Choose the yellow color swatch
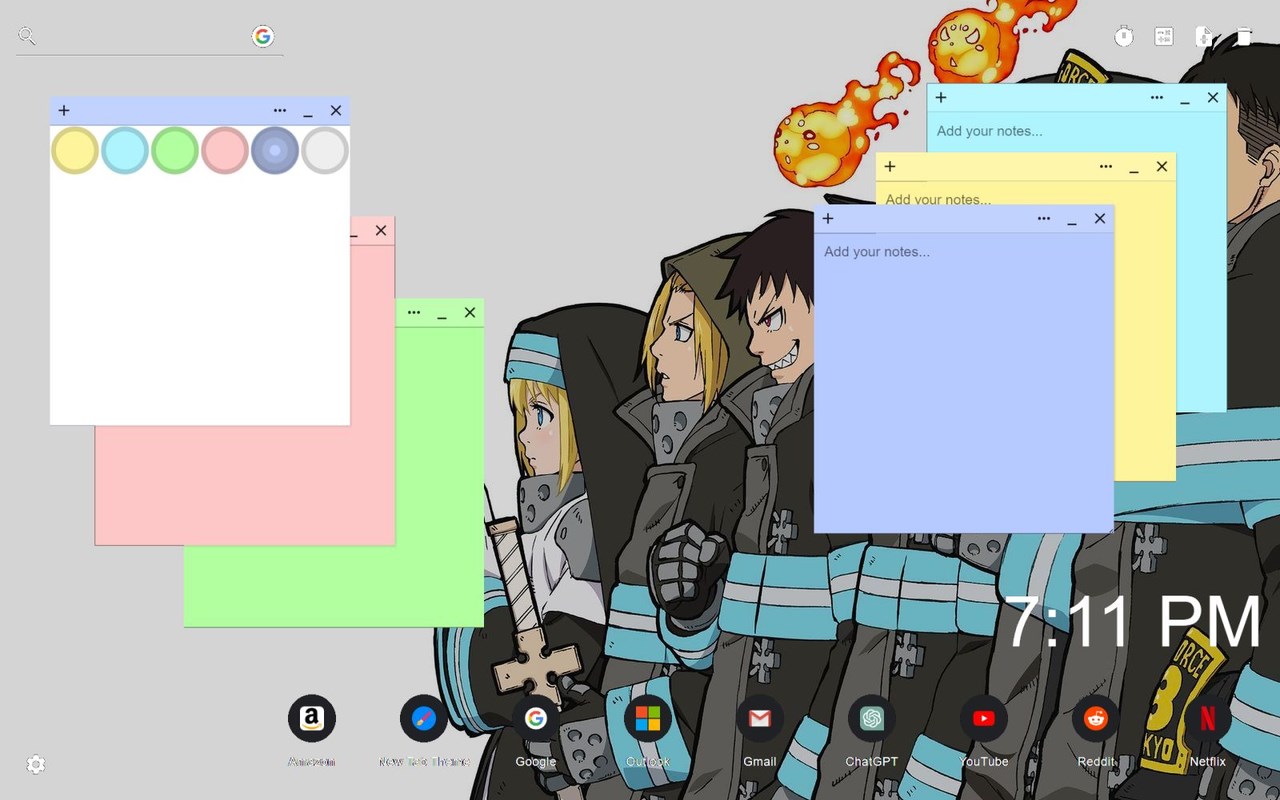 pos(75,150)
